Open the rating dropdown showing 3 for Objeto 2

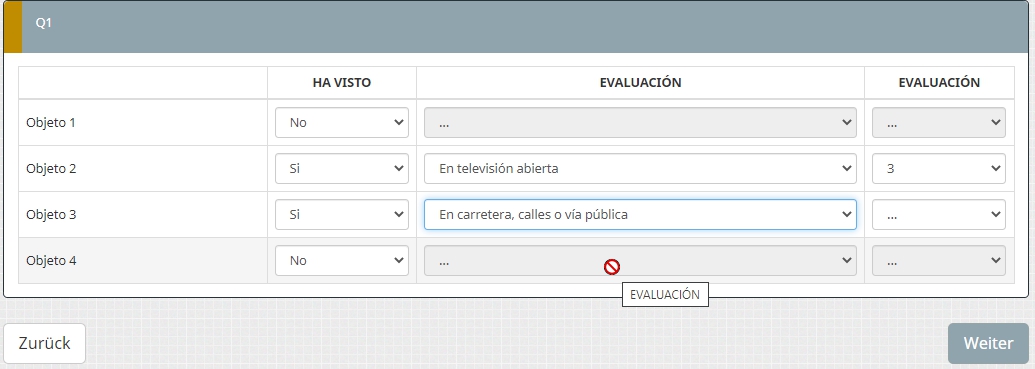(x=939, y=169)
